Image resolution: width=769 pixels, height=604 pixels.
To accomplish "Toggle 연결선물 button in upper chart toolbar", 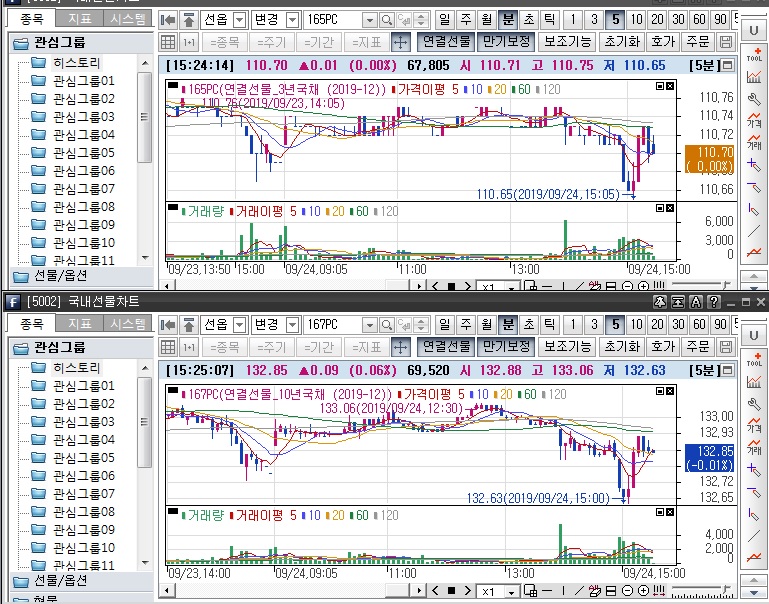I will point(445,42).
